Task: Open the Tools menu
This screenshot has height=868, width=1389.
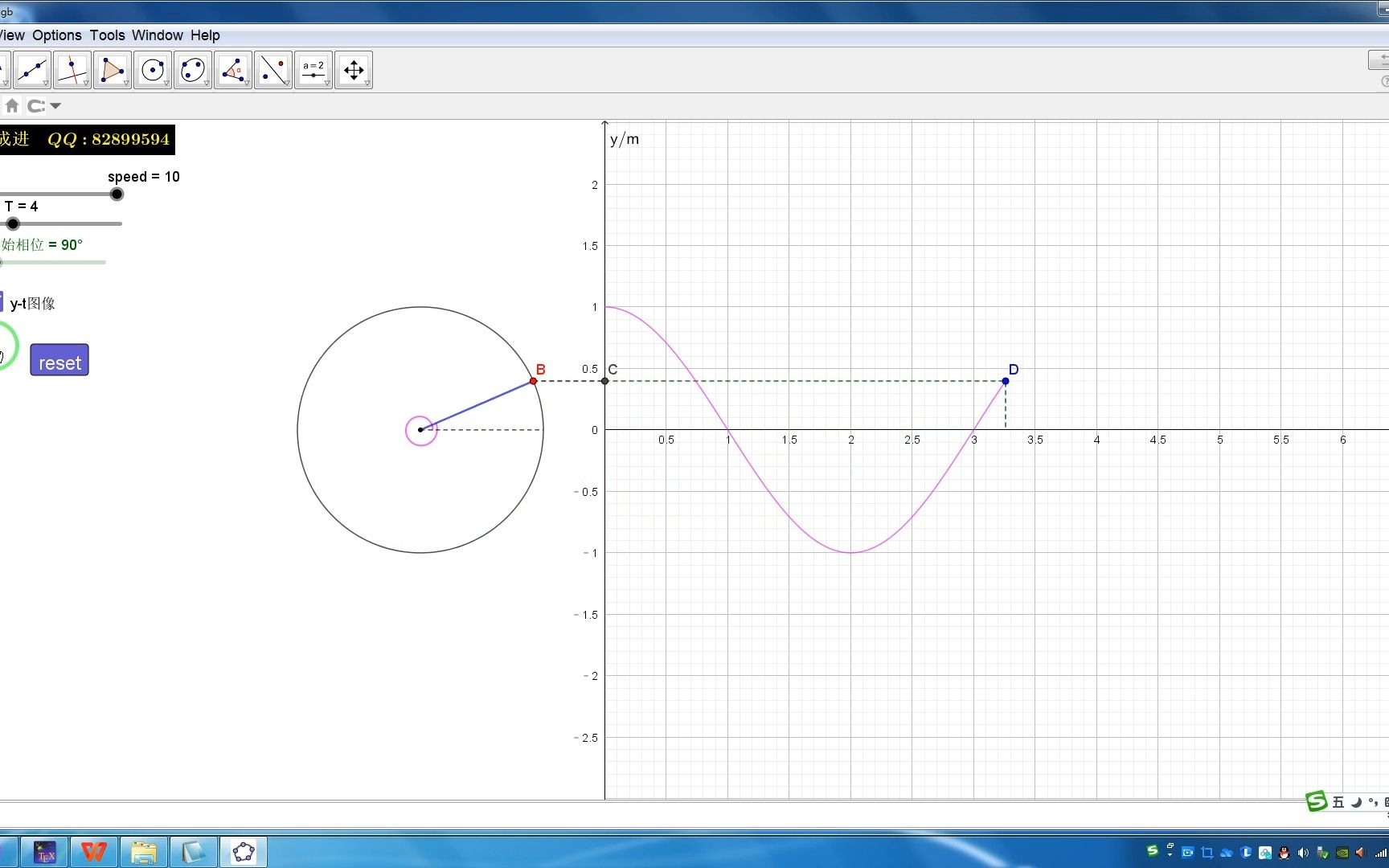Action: pos(107,35)
